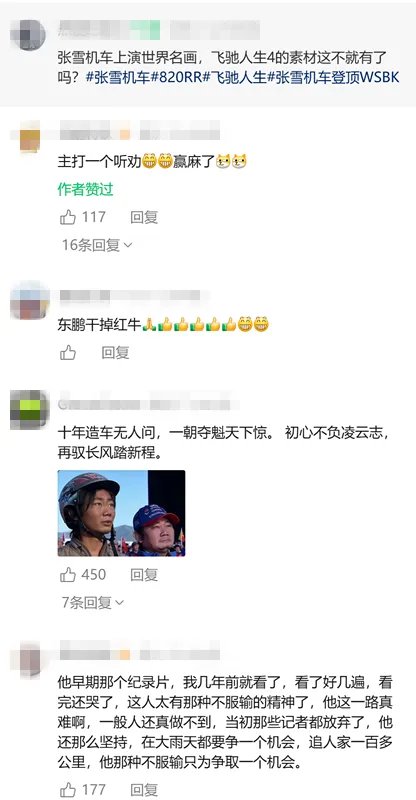The height and width of the screenshot is (800, 416).
Task: Open hashtag #张雪机车
Action: [118, 78]
